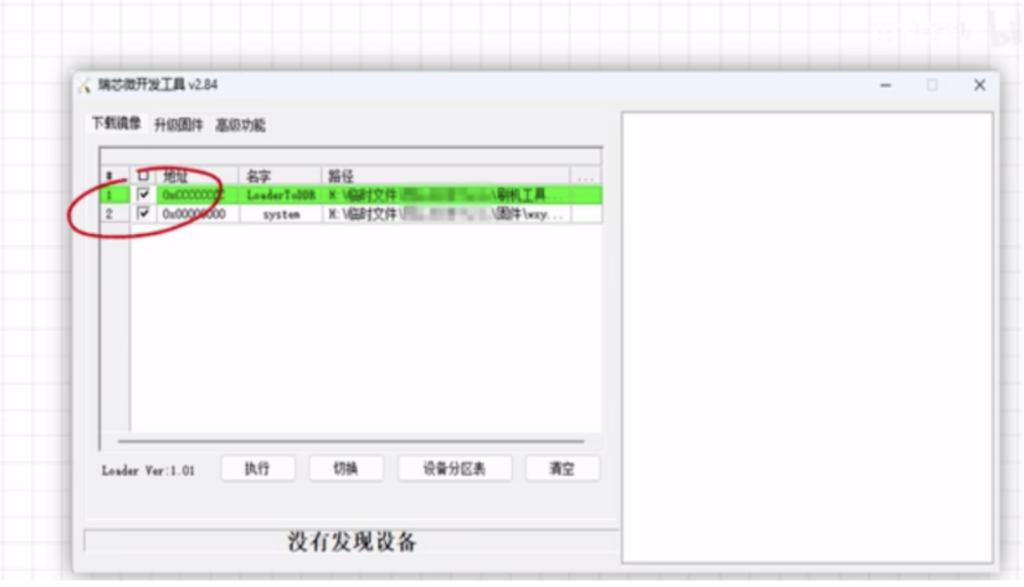
Task: Click the app icon in title bar
Action: [85, 86]
